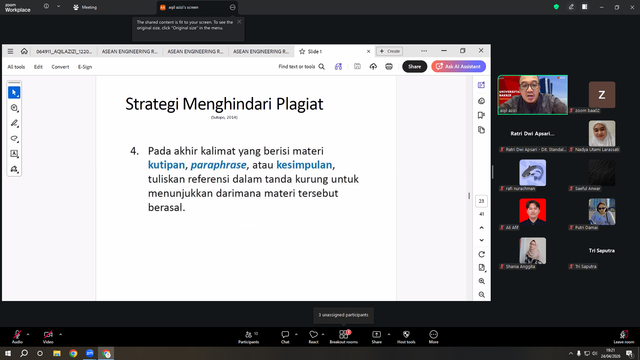Switch to 064911_AQILAZIZI tab in Acrobat
This screenshot has height=360, width=640.
pyautogui.click(x=64, y=51)
